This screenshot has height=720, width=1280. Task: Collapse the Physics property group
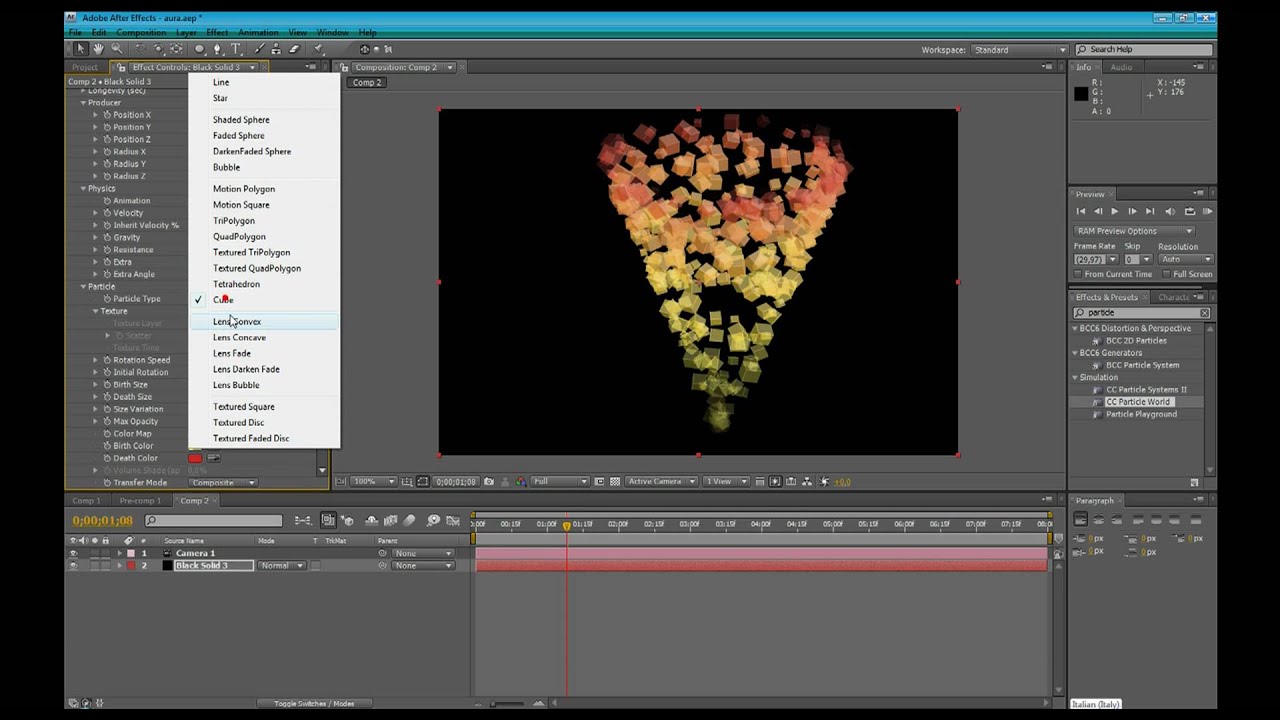83,188
